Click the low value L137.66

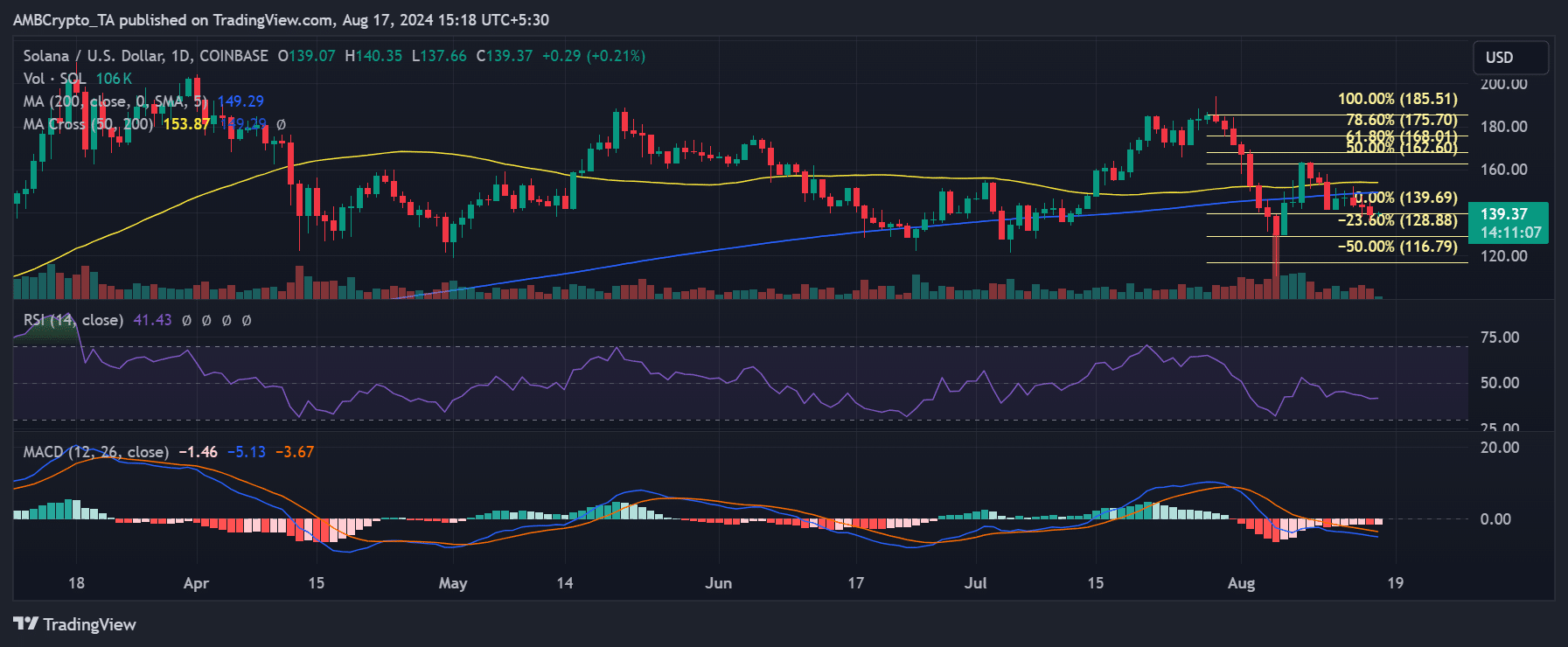pyautogui.click(x=439, y=56)
